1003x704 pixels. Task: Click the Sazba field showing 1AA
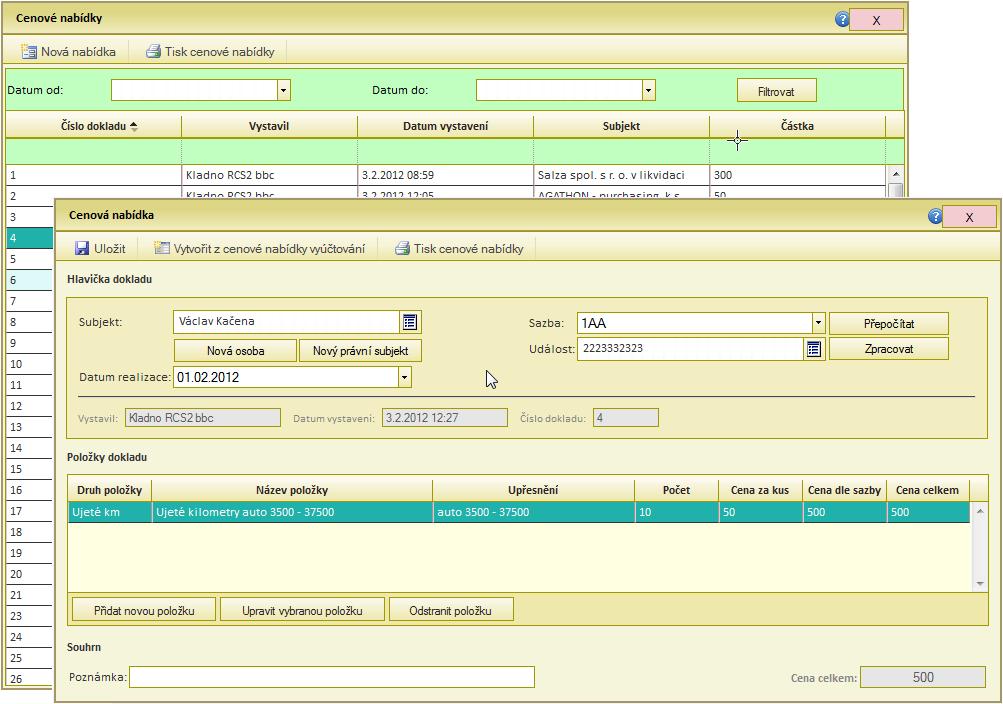(695, 323)
